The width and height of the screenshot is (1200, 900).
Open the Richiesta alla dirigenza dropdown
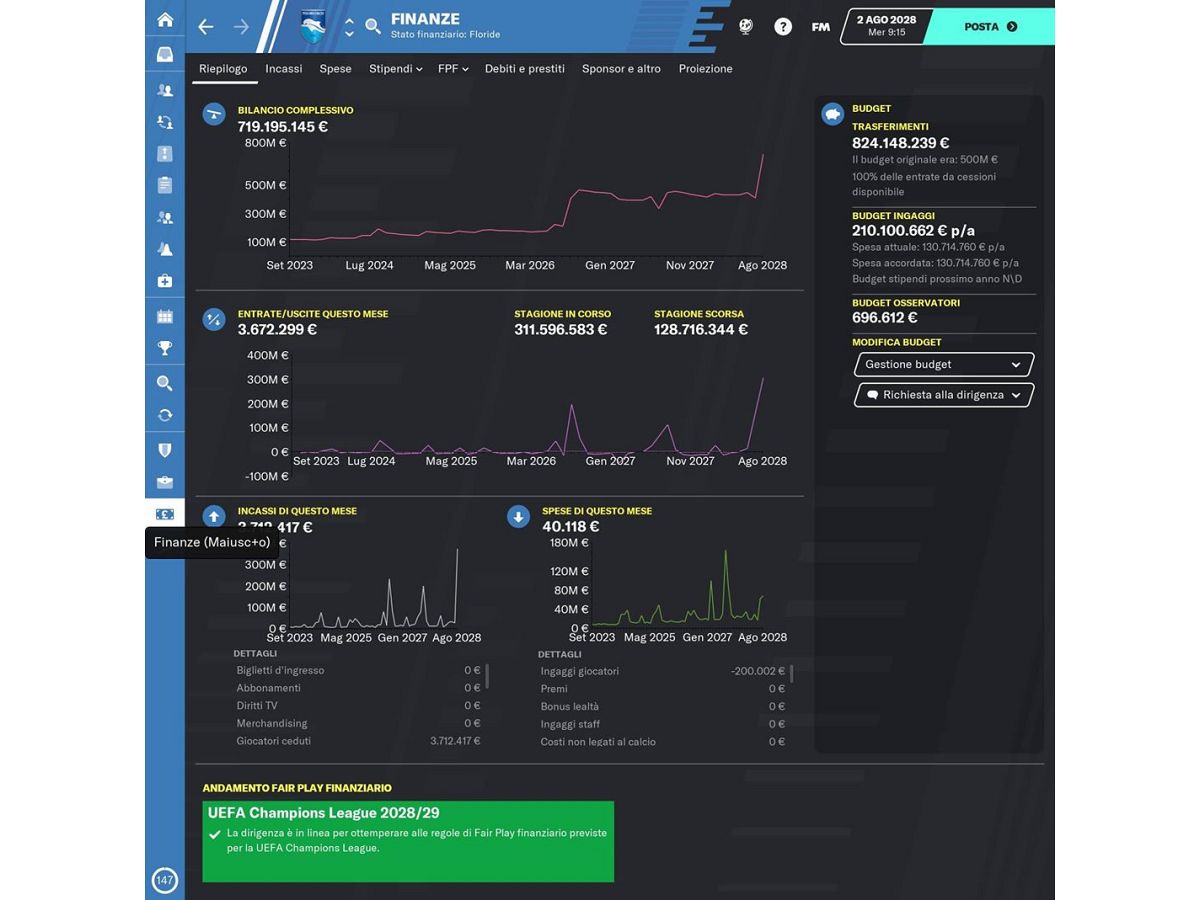(x=943, y=395)
